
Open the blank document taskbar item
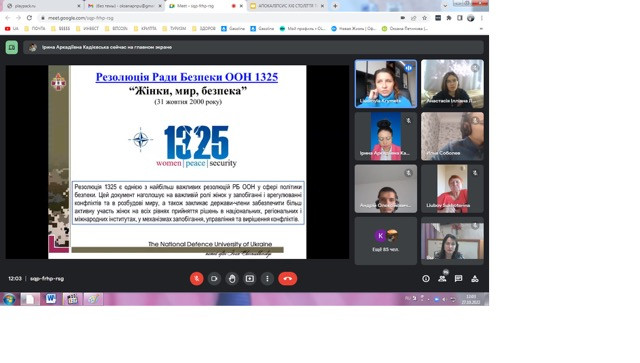pyautogui.click(x=30, y=299)
